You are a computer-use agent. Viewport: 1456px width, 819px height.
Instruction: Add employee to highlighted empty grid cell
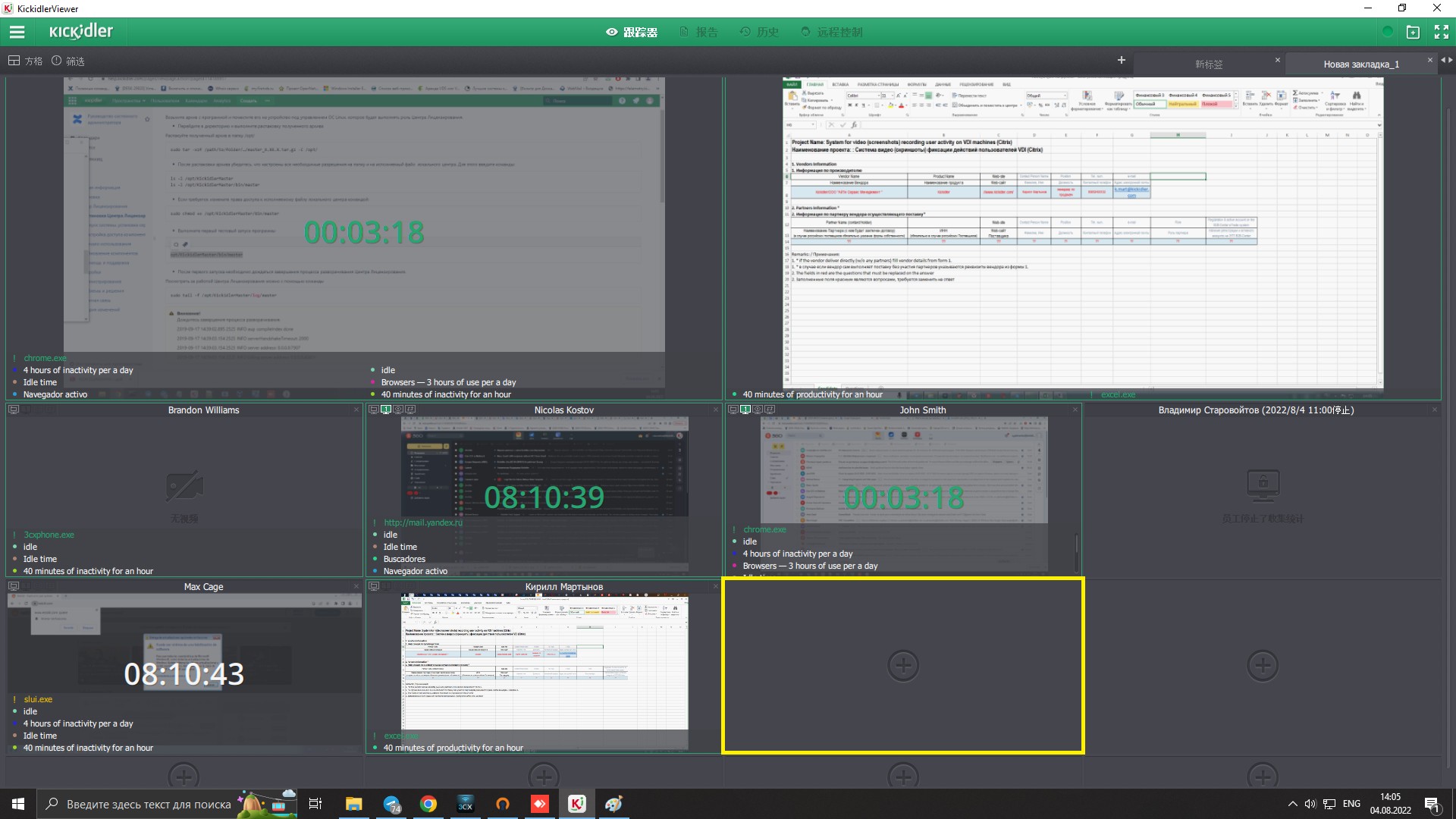[x=902, y=665]
